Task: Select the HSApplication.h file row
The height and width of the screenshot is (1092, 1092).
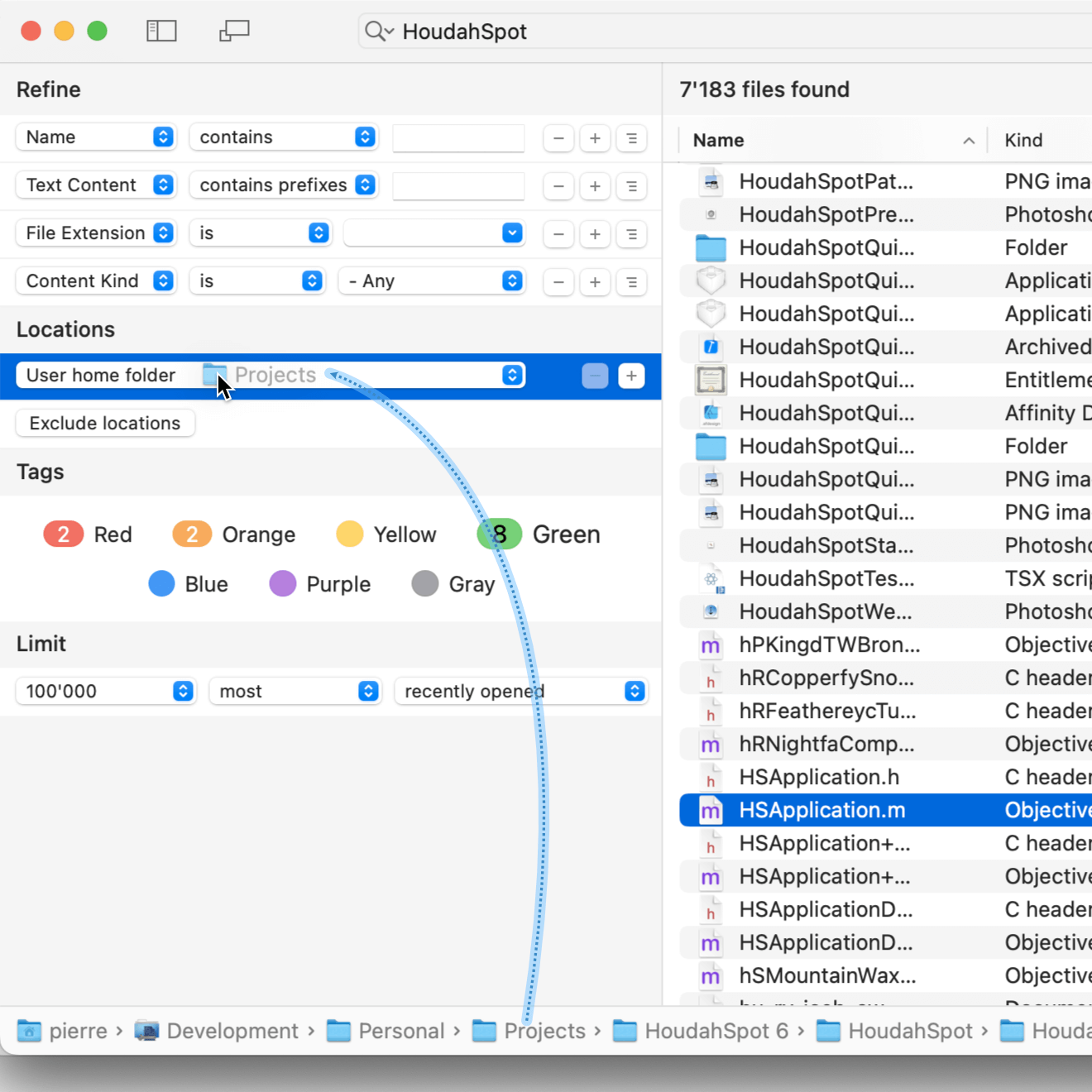Action: pos(819,777)
